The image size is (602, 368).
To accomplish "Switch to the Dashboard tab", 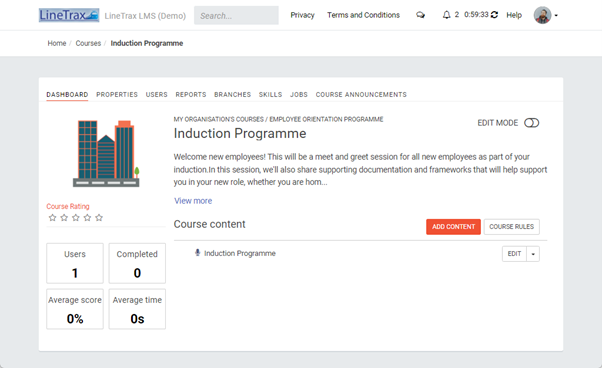I will 67,94.
